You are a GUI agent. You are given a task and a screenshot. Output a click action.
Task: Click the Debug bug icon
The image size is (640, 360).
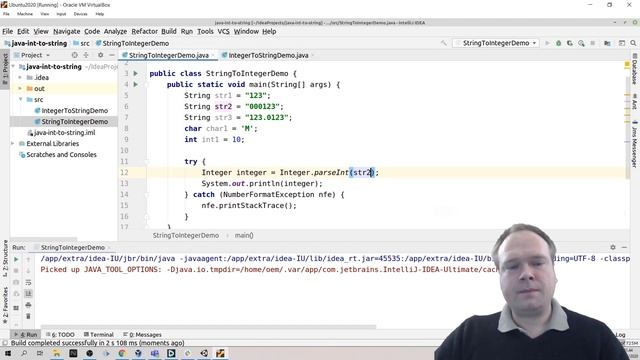coord(558,43)
